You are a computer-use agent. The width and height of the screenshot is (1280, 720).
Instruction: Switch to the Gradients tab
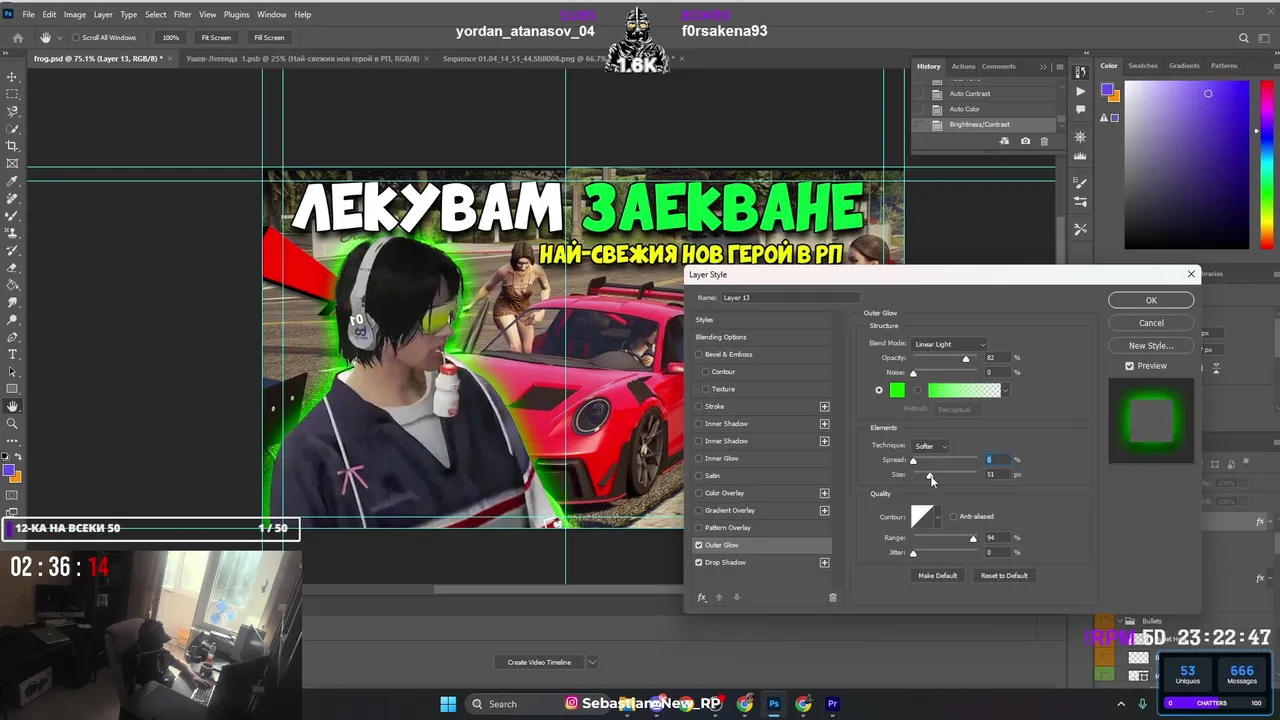tap(1184, 66)
